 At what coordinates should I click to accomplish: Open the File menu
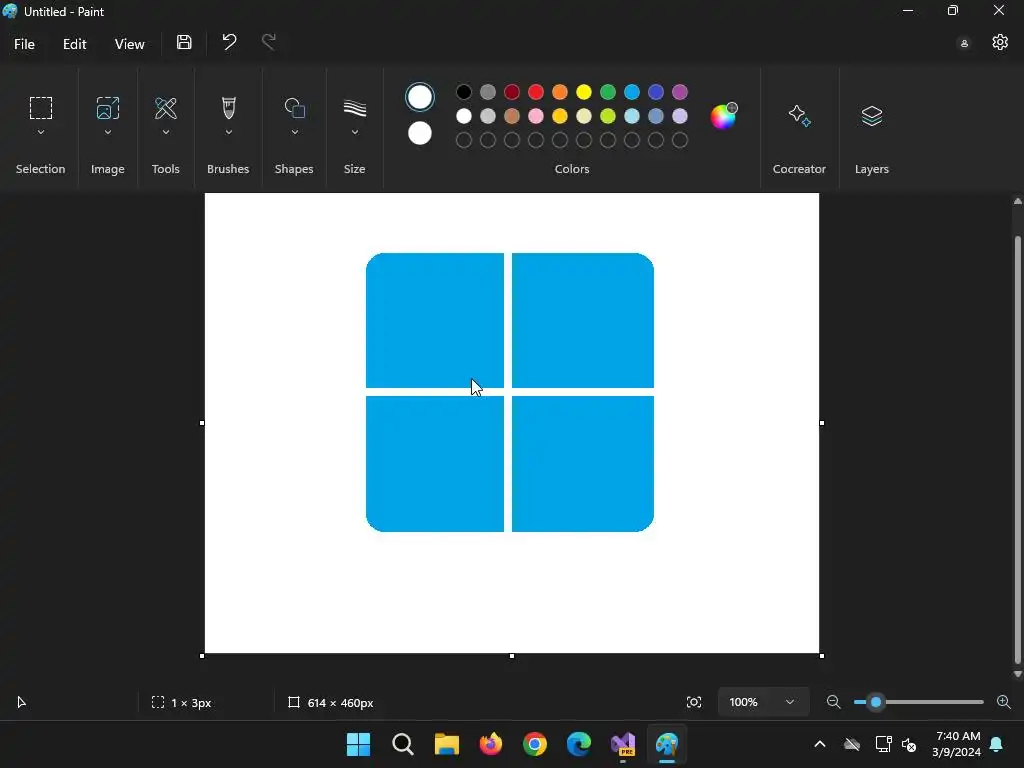click(x=24, y=44)
